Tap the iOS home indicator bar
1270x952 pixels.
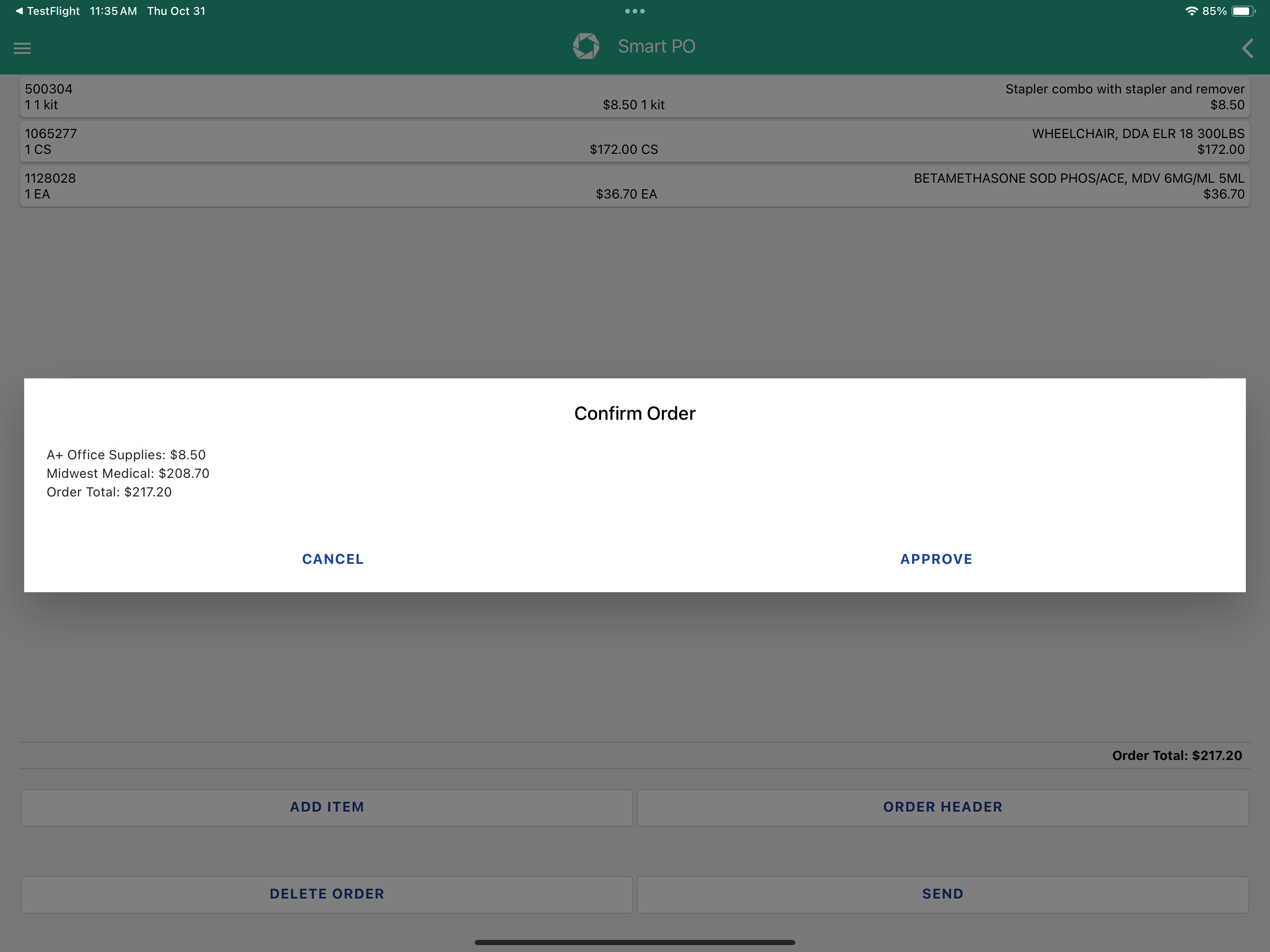635,942
